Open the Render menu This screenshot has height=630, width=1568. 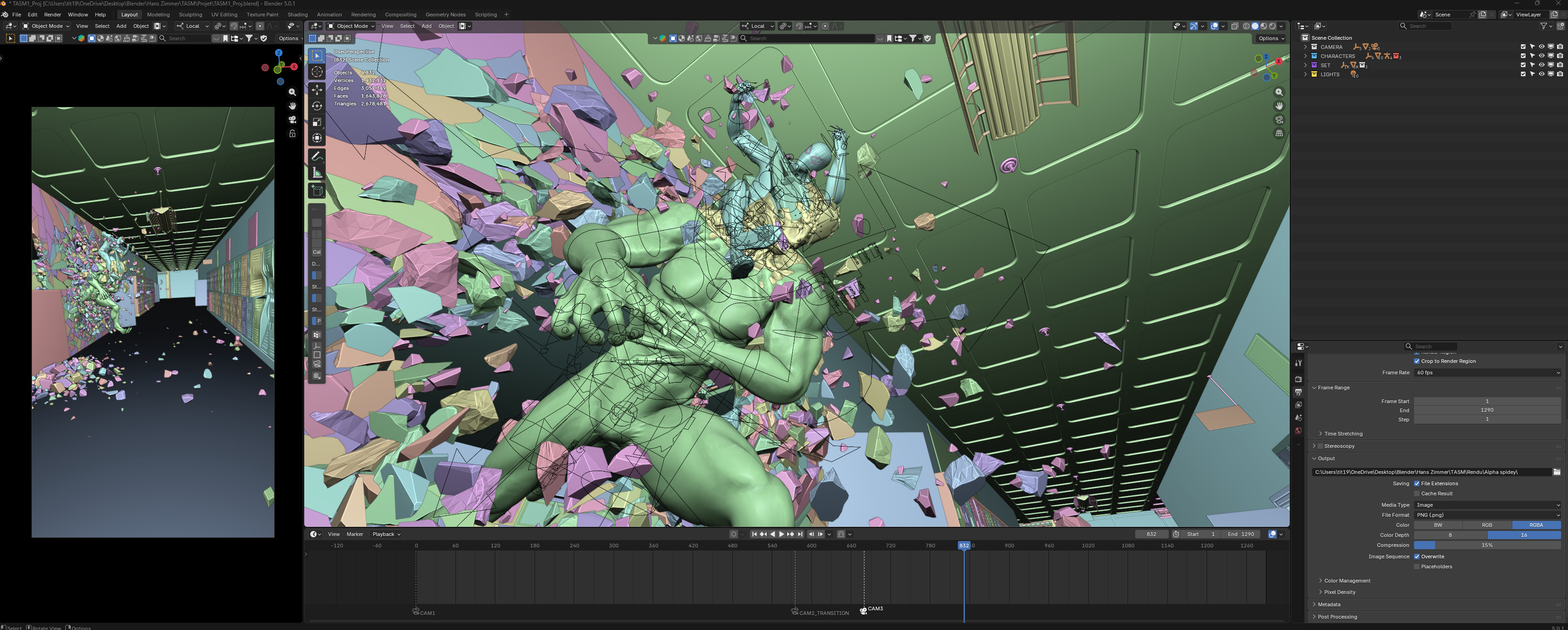click(x=53, y=15)
